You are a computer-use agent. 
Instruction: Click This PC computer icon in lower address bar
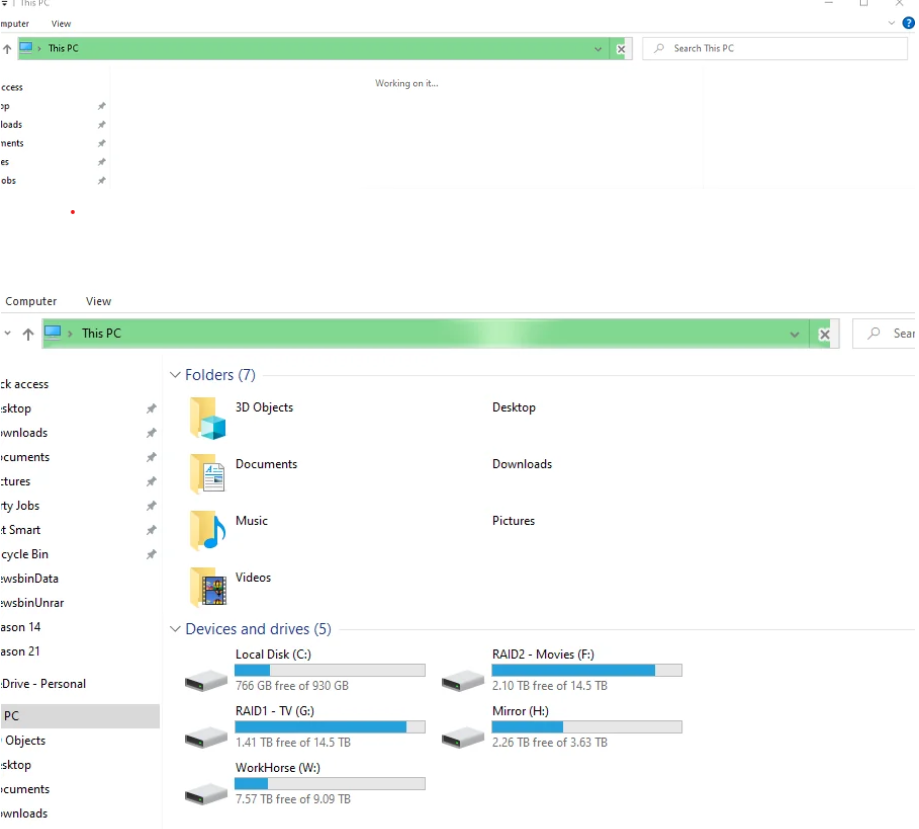tap(53, 333)
